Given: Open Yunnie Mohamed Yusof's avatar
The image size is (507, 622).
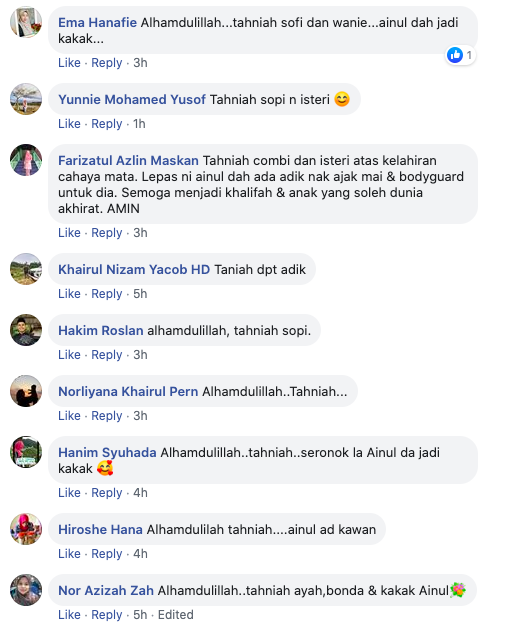Looking at the screenshot, I should (26, 99).
